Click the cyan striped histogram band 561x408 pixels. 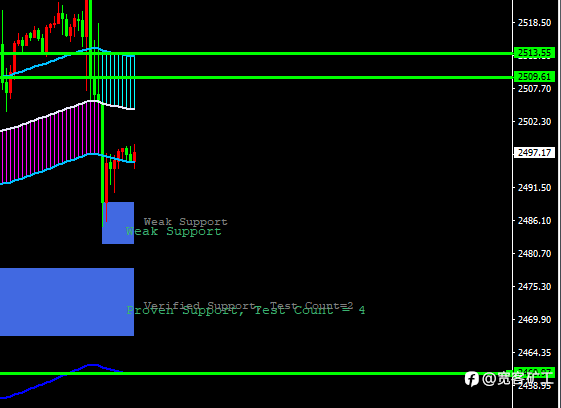[x=118, y=81]
